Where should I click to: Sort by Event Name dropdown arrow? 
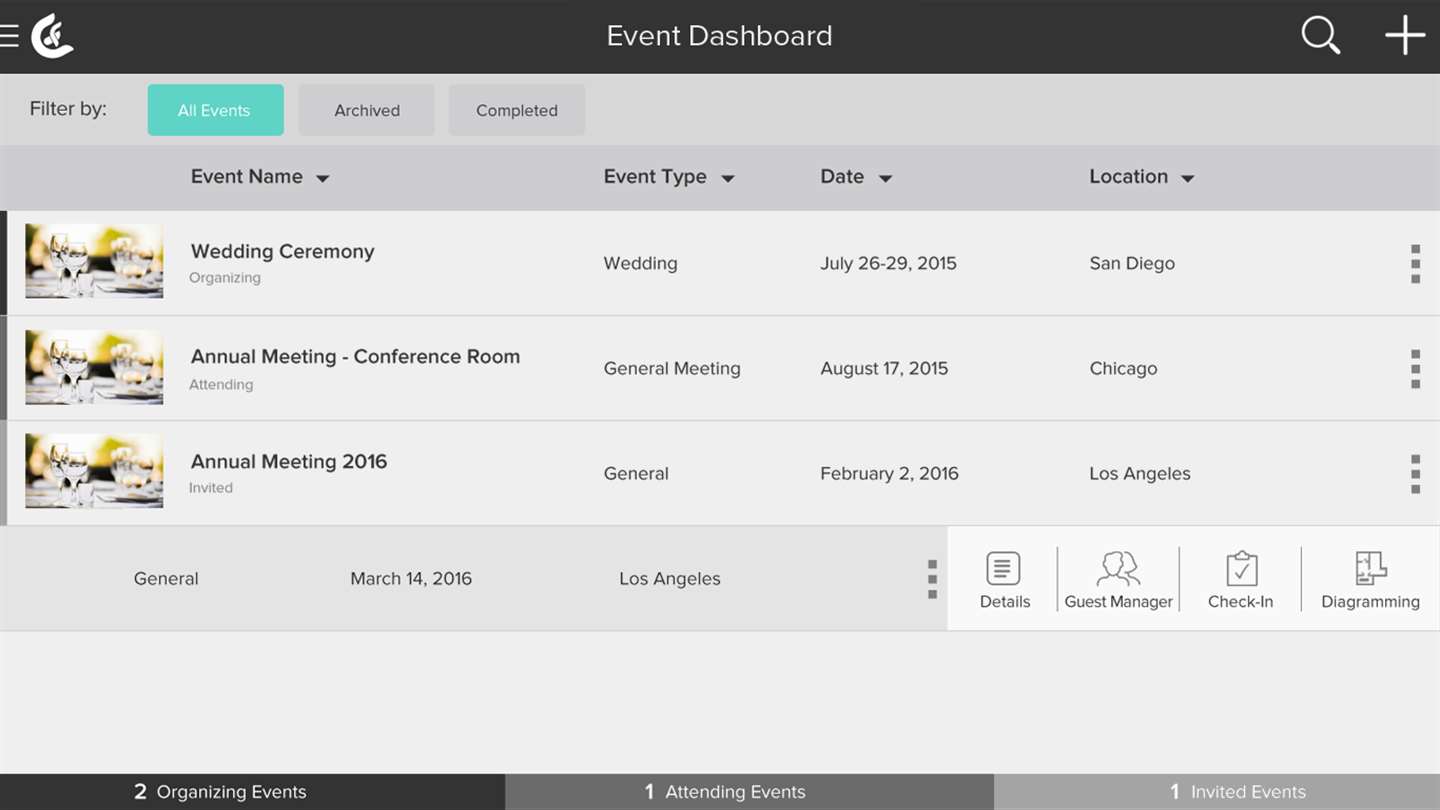click(x=323, y=179)
